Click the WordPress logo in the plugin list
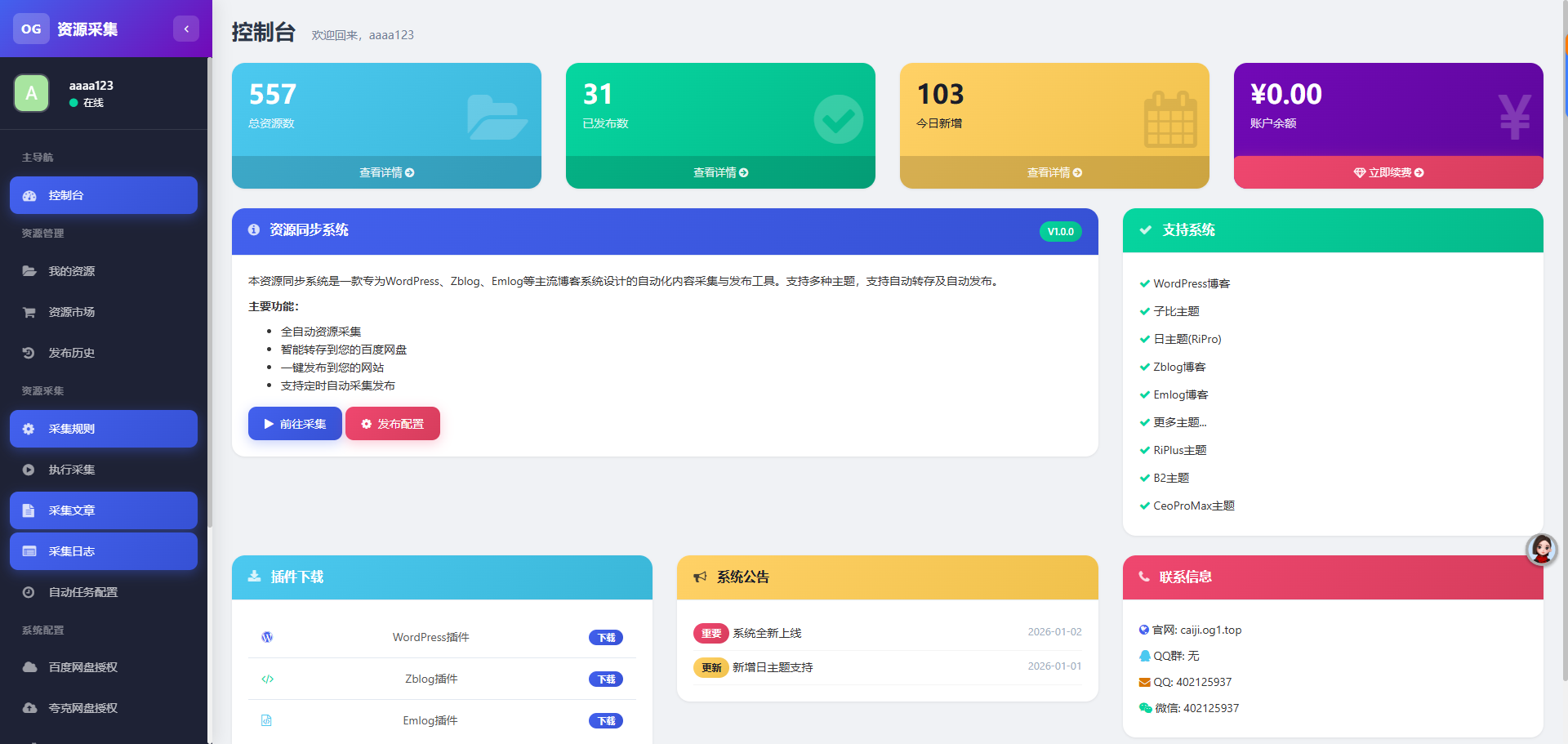This screenshot has height=744, width=1568. [266, 637]
